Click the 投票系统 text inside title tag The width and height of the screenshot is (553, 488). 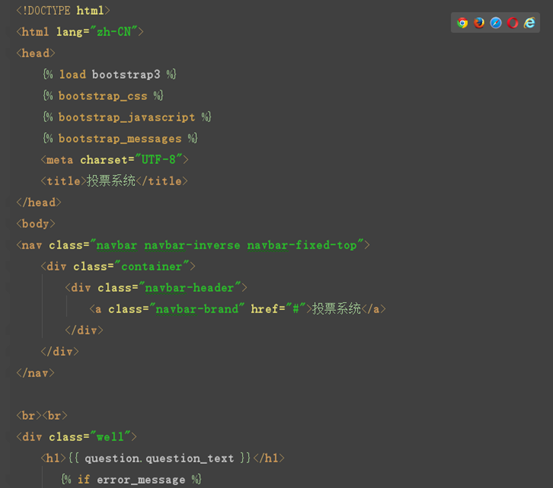point(111,181)
